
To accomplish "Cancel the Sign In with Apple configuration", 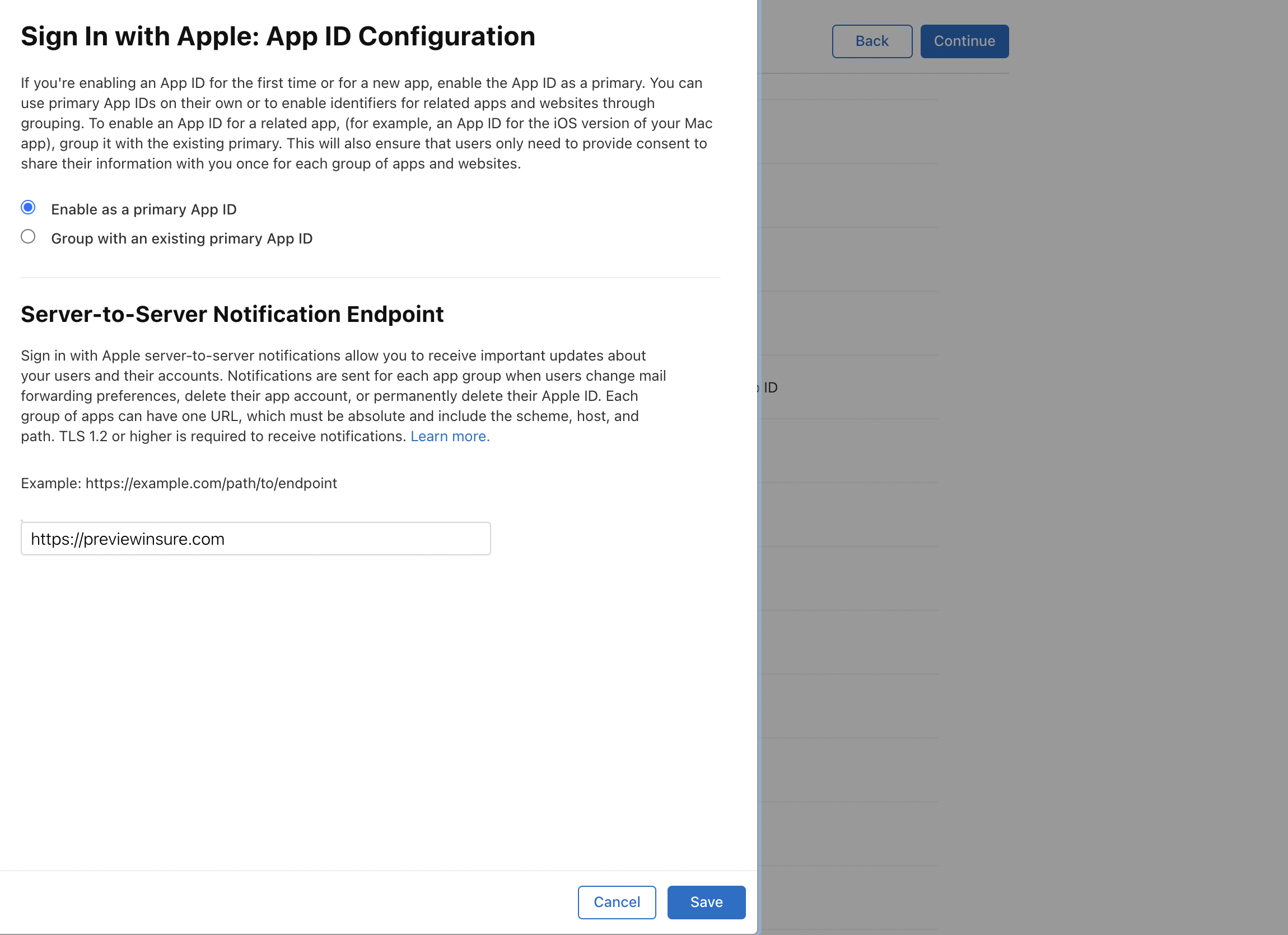I will coord(617,902).
